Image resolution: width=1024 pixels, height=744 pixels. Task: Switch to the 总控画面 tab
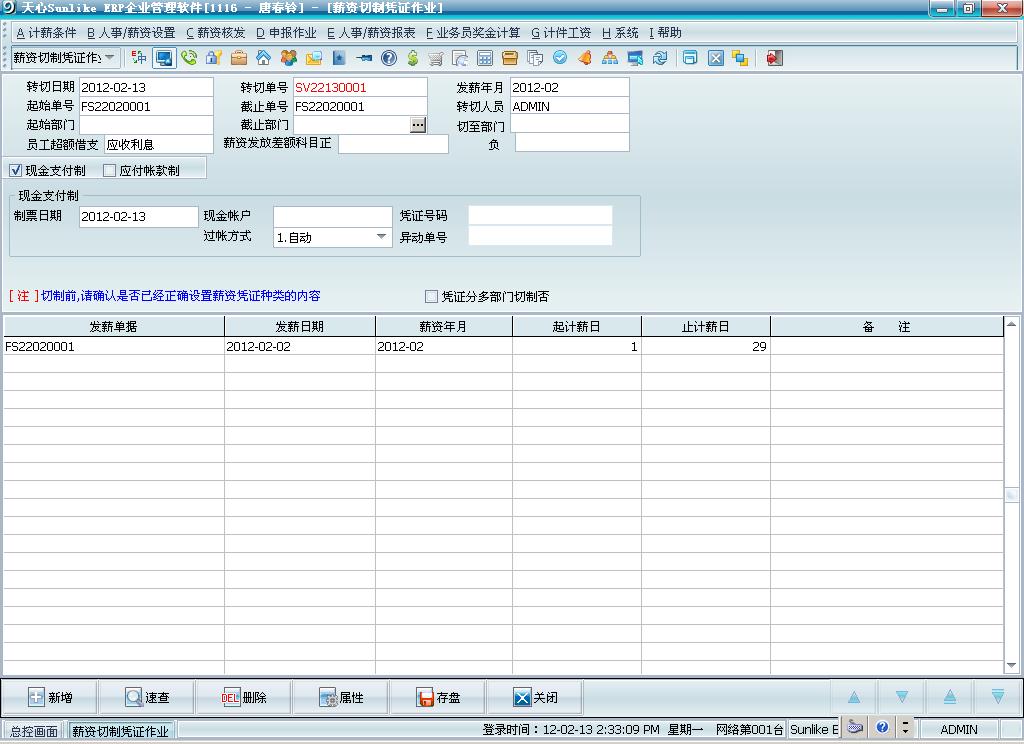click(x=34, y=731)
